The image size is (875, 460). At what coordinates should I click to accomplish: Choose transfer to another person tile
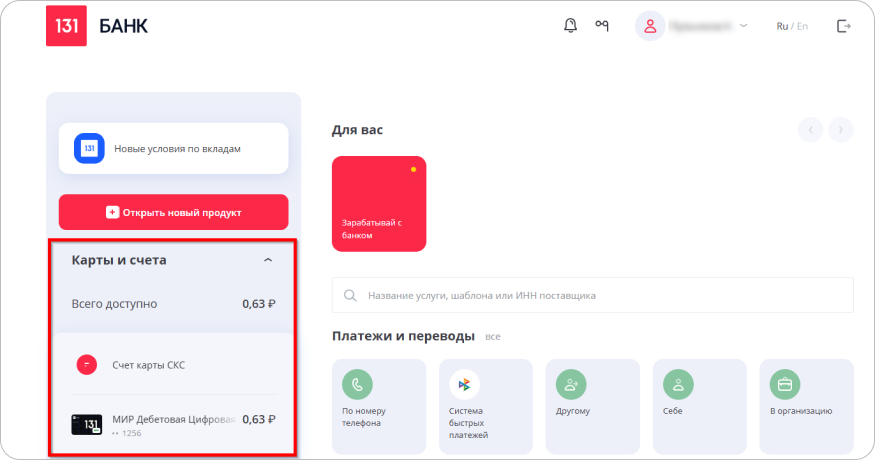571,384
